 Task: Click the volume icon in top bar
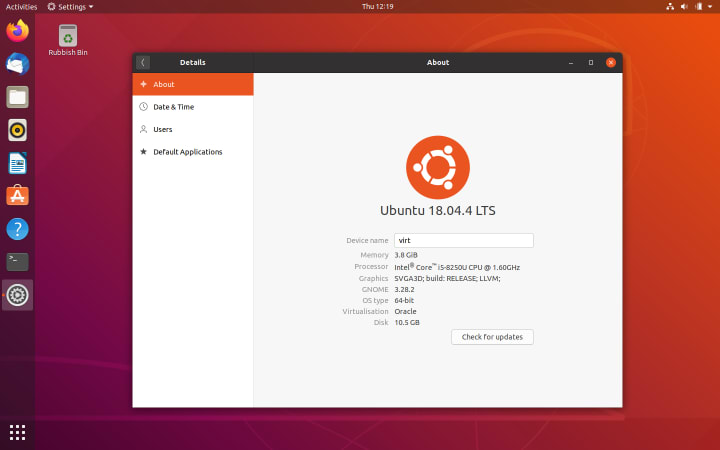click(684, 6)
